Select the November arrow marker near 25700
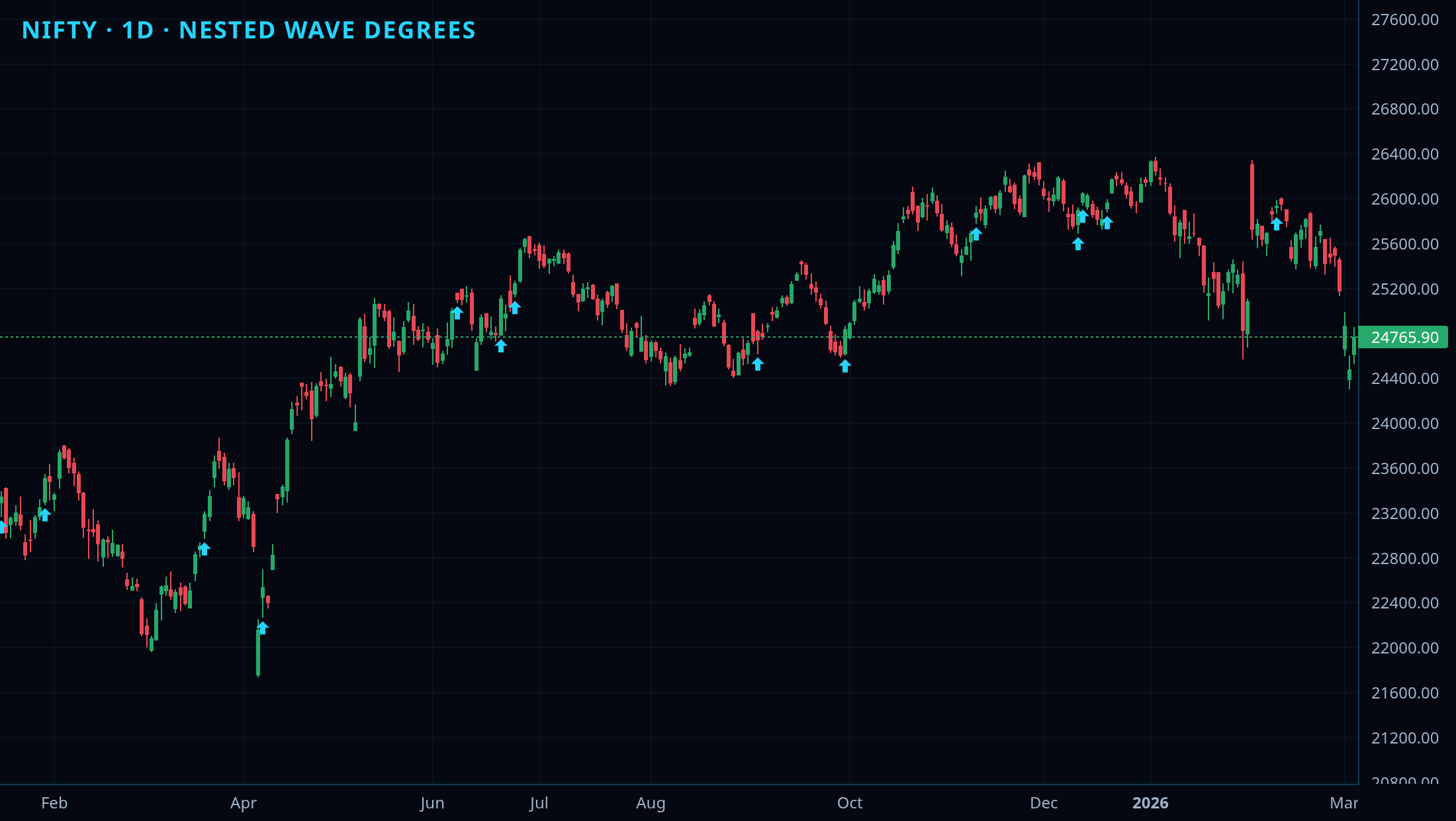Image resolution: width=1456 pixels, height=821 pixels. coord(976,234)
